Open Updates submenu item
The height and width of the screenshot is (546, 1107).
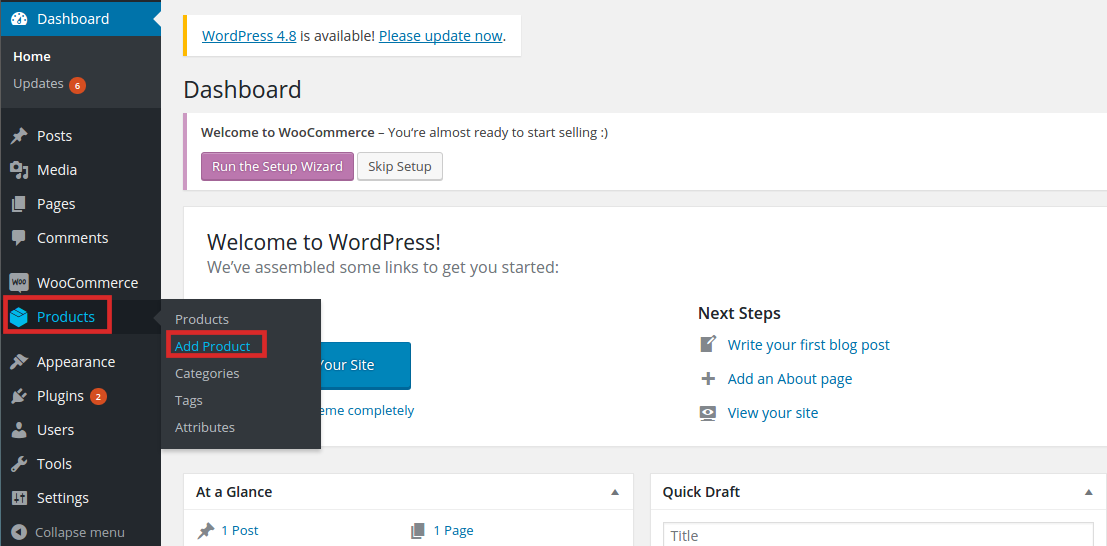tap(38, 83)
